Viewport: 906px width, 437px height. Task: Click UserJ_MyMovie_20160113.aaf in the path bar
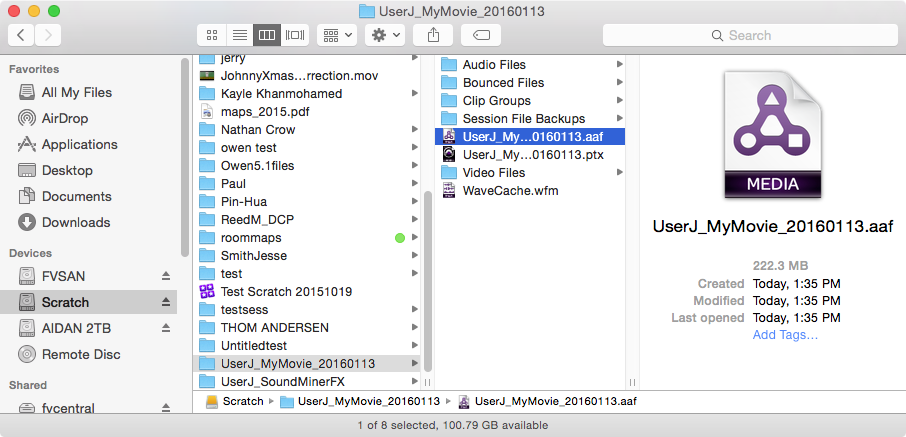click(547, 401)
